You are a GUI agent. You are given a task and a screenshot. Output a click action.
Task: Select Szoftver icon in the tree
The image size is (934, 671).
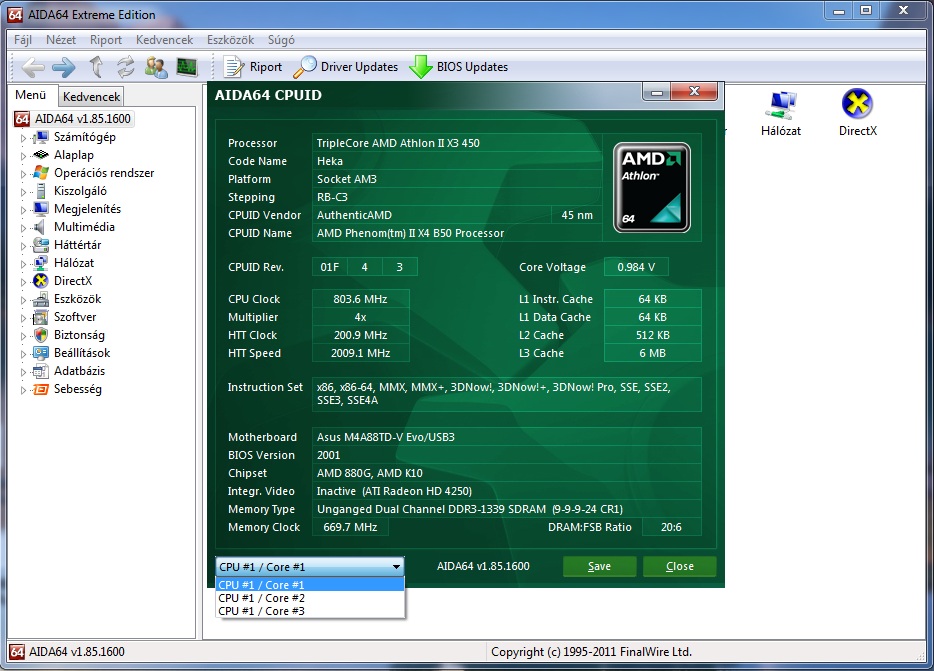coord(41,317)
